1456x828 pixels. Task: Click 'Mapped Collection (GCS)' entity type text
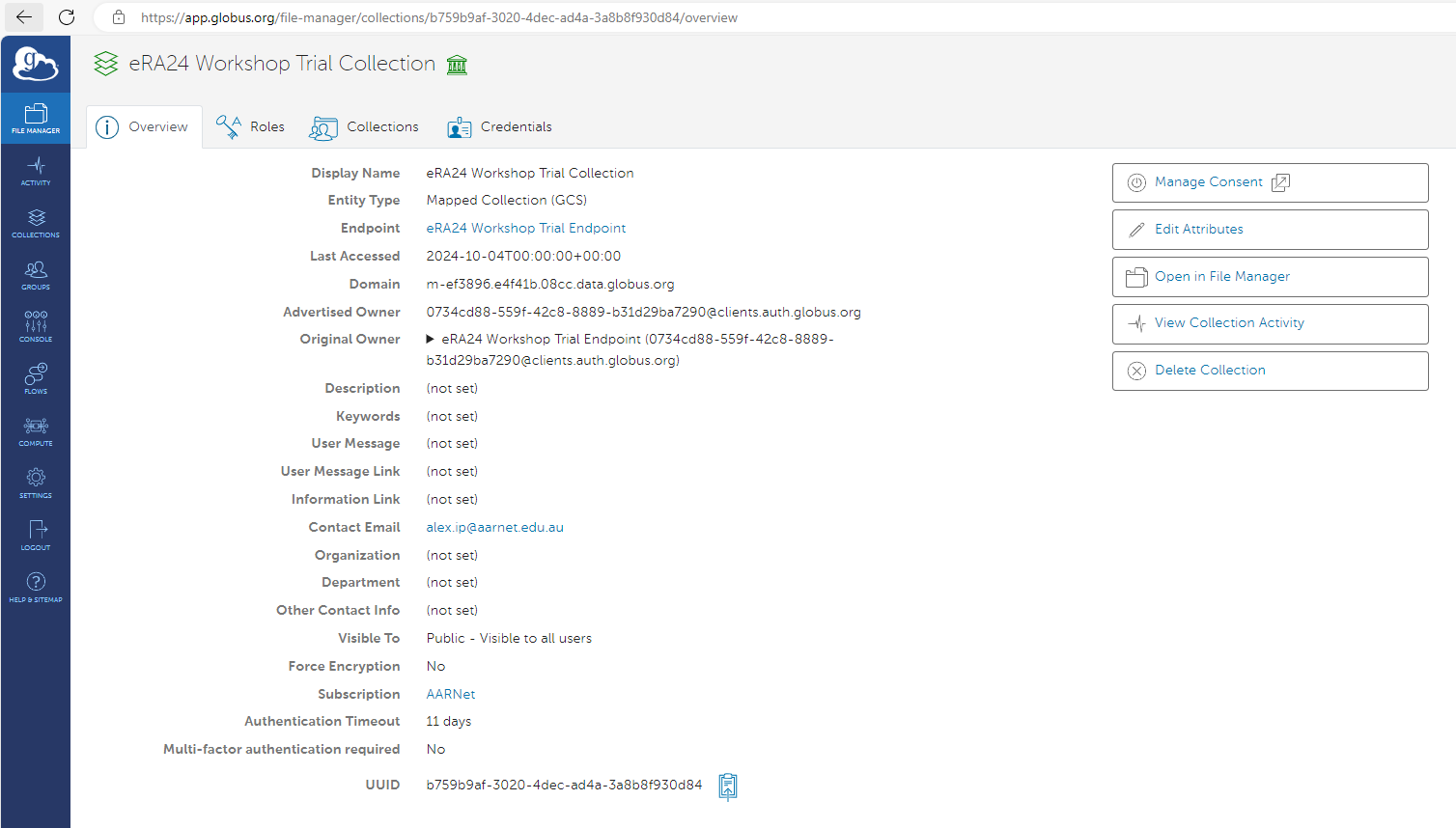tap(507, 200)
